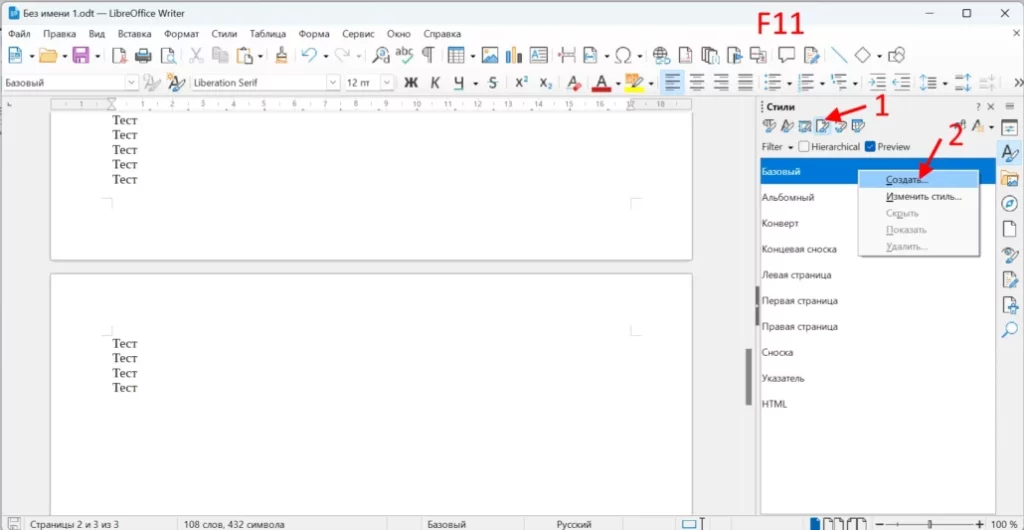1024x530 pixels.
Task: Click the Clear Direct Formatting icon
Action: click(x=573, y=83)
